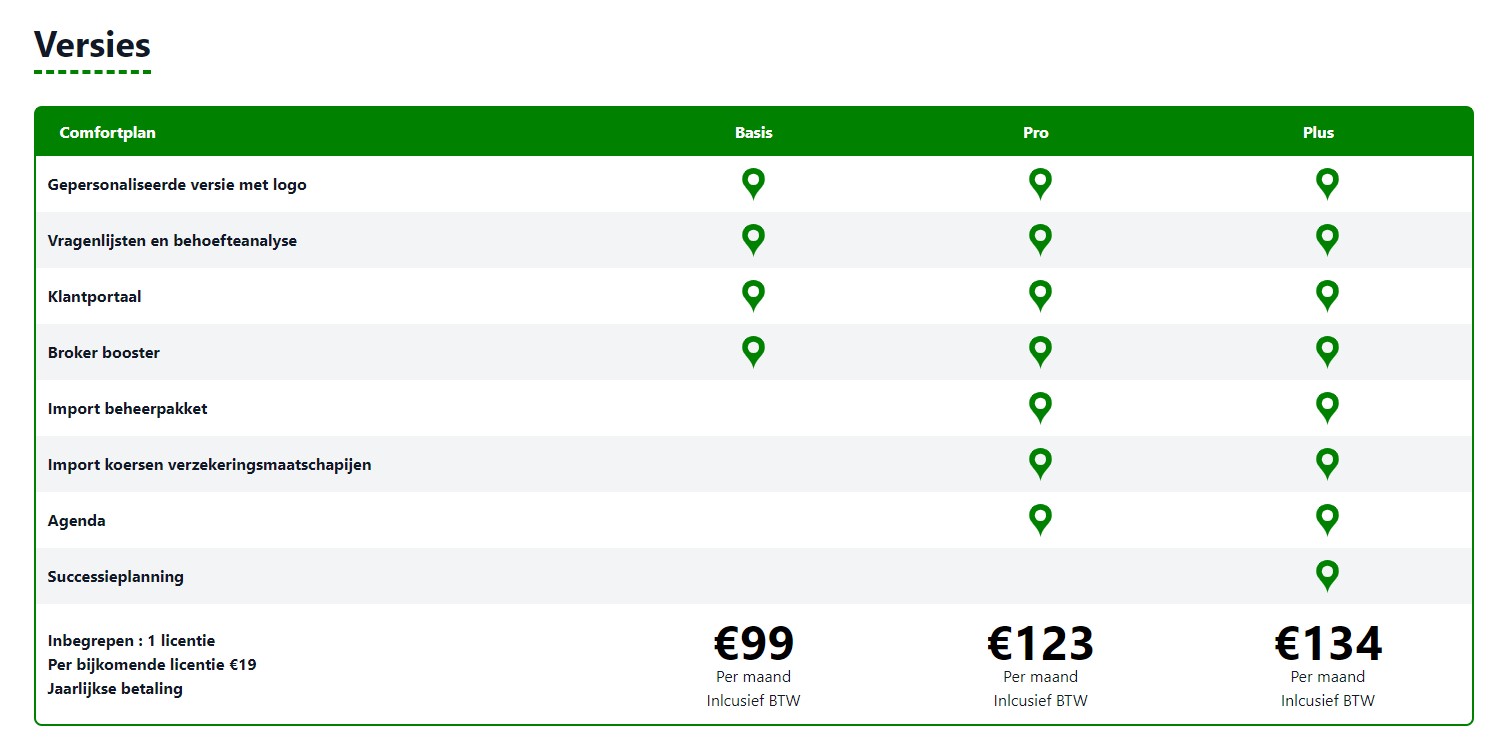Select the Plus column header
Screen dimensions: 1507x750
[1319, 133]
